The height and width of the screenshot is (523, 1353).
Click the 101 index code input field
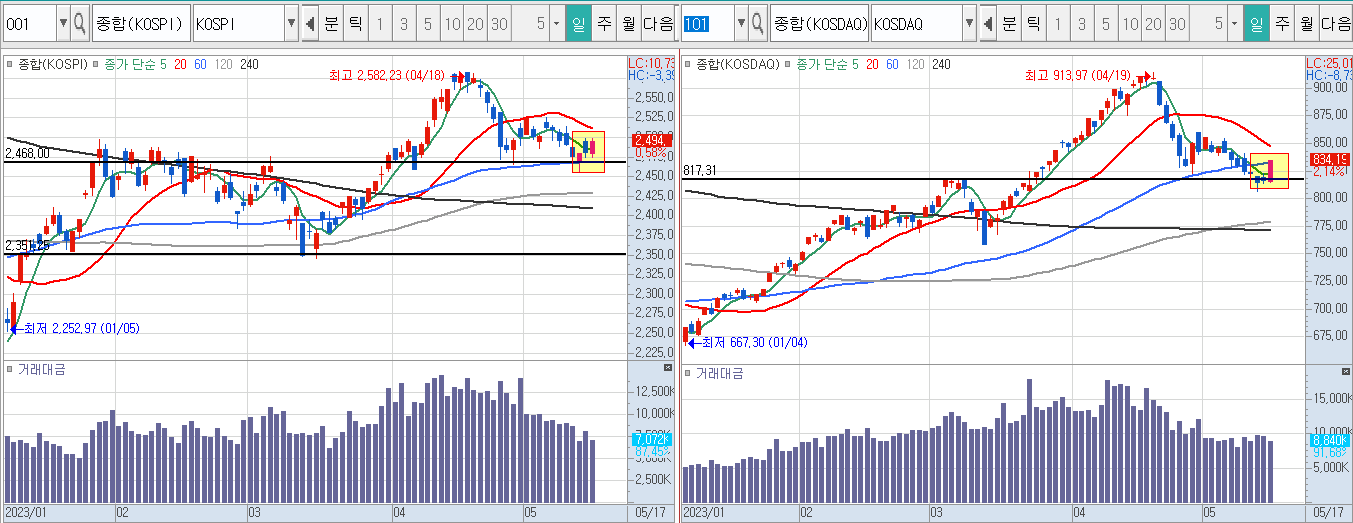pos(707,22)
